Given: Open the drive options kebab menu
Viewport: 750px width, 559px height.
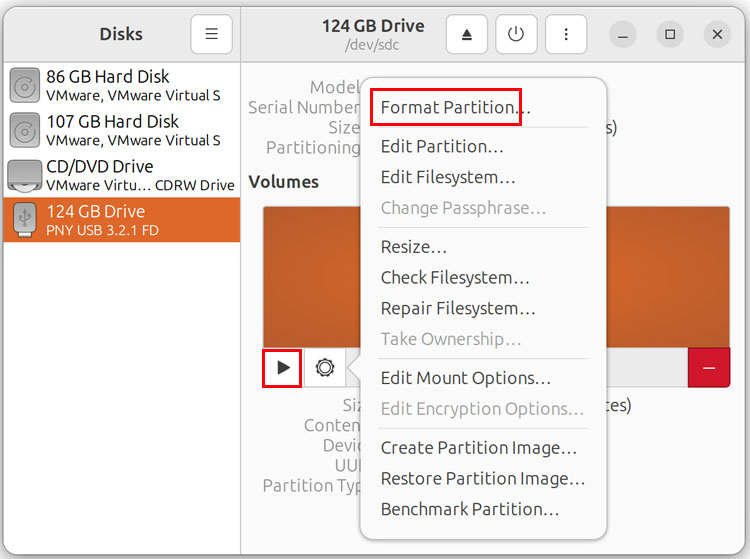Looking at the screenshot, I should coord(566,34).
